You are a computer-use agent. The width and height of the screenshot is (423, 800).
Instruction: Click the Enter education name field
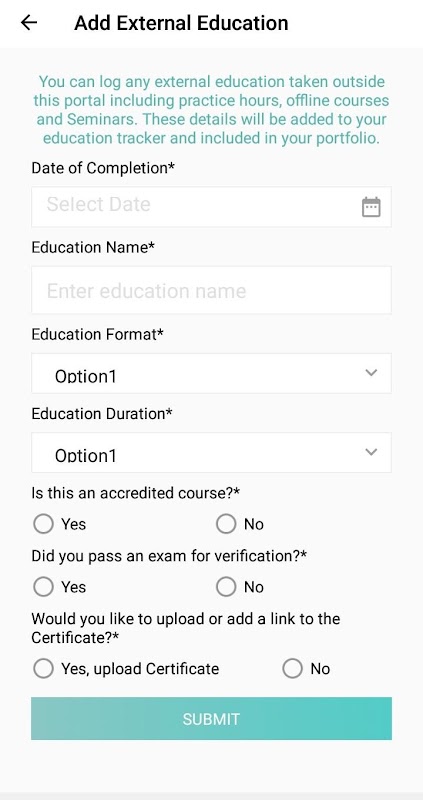click(x=211, y=290)
